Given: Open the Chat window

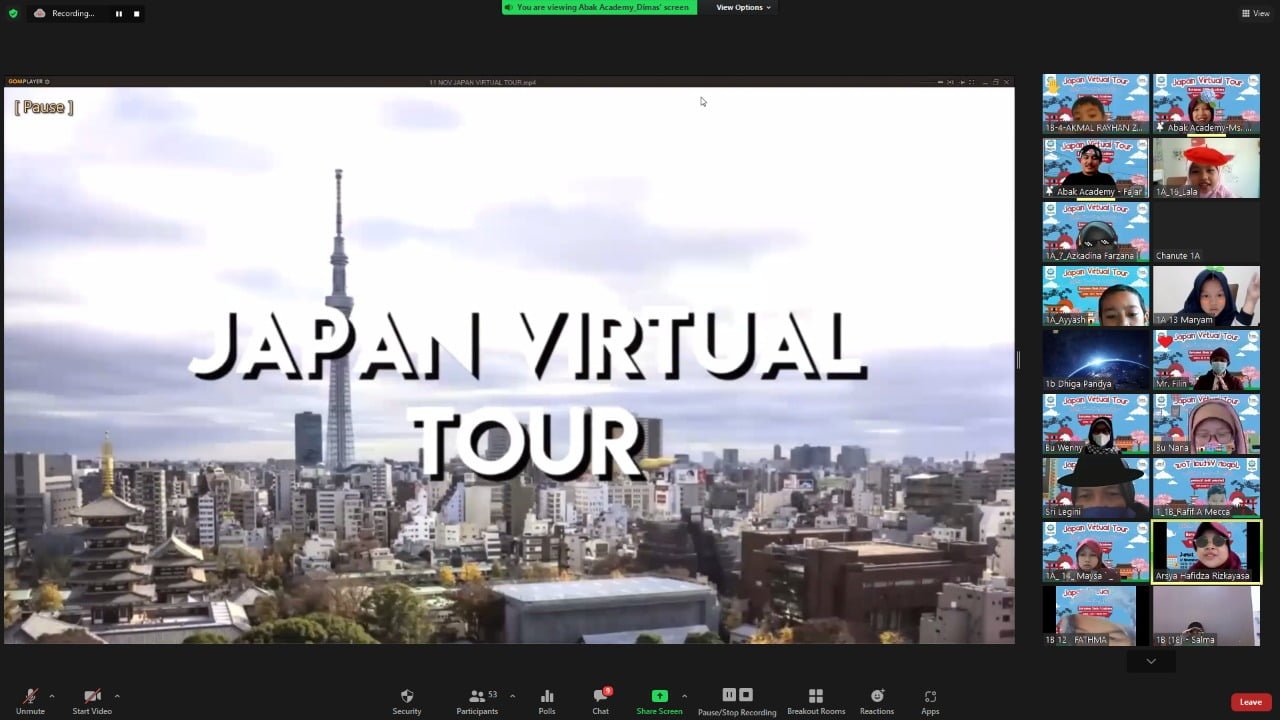Looking at the screenshot, I should (600, 700).
